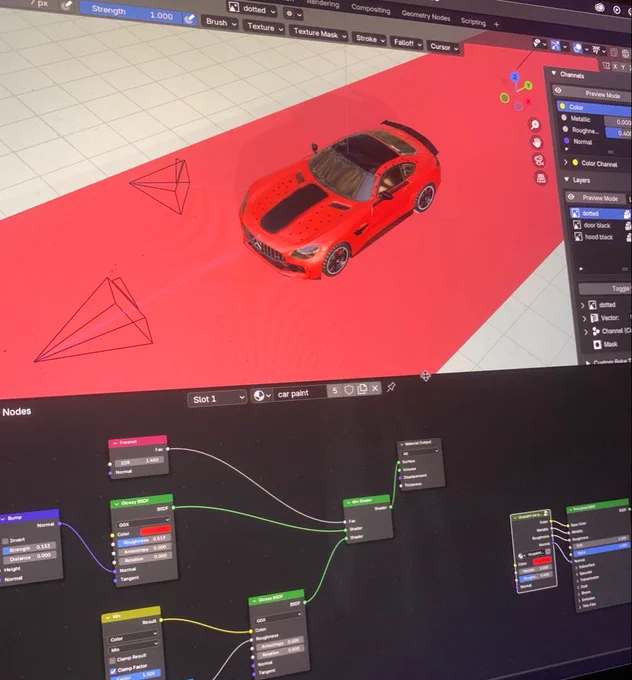The height and width of the screenshot is (680, 632).
Task: Open the Scripting workspace tab
Action: click(x=473, y=22)
